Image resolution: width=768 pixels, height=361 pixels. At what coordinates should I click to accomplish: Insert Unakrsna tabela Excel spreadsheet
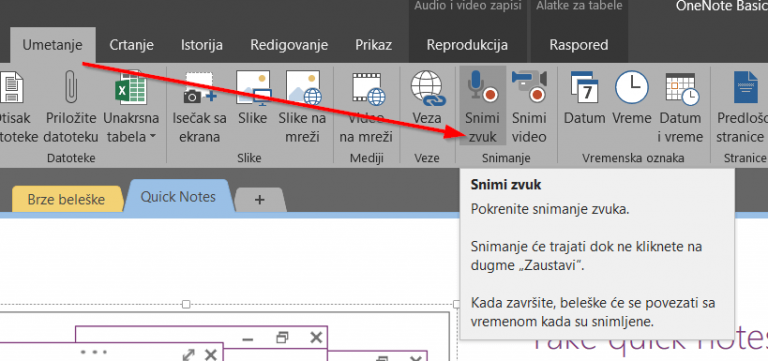point(131,106)
